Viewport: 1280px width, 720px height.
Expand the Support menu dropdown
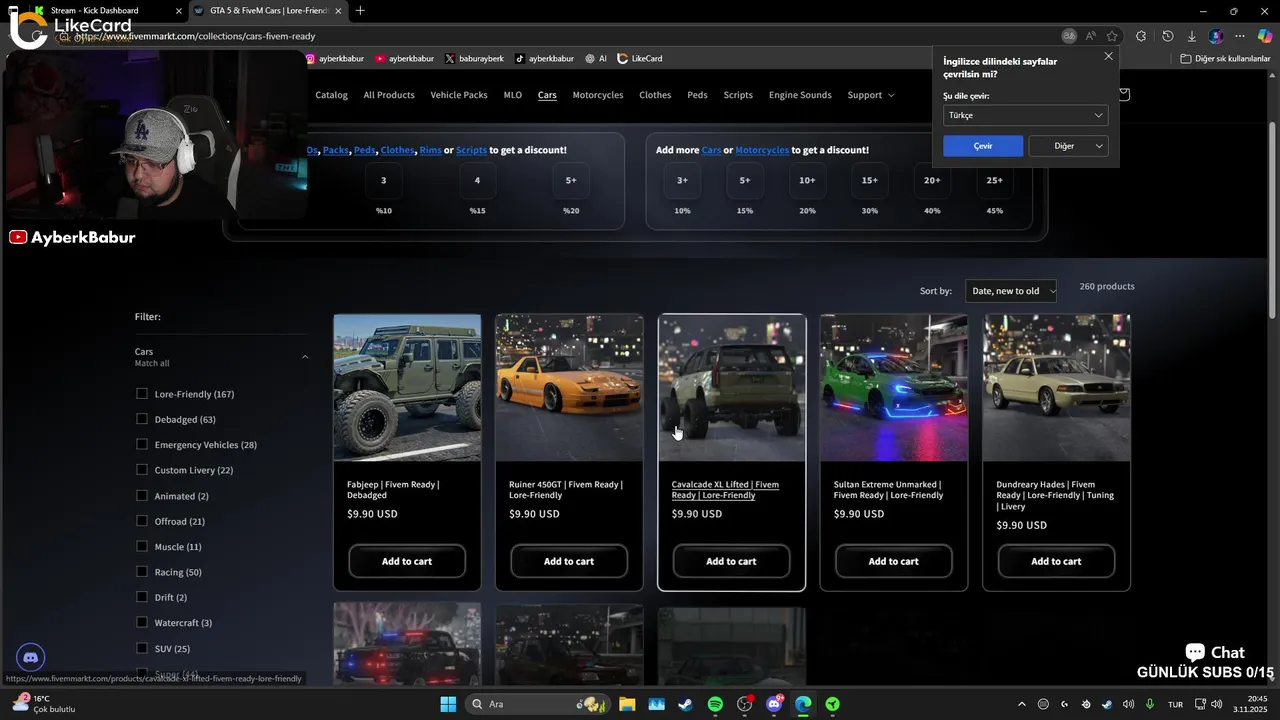[870, 95]
